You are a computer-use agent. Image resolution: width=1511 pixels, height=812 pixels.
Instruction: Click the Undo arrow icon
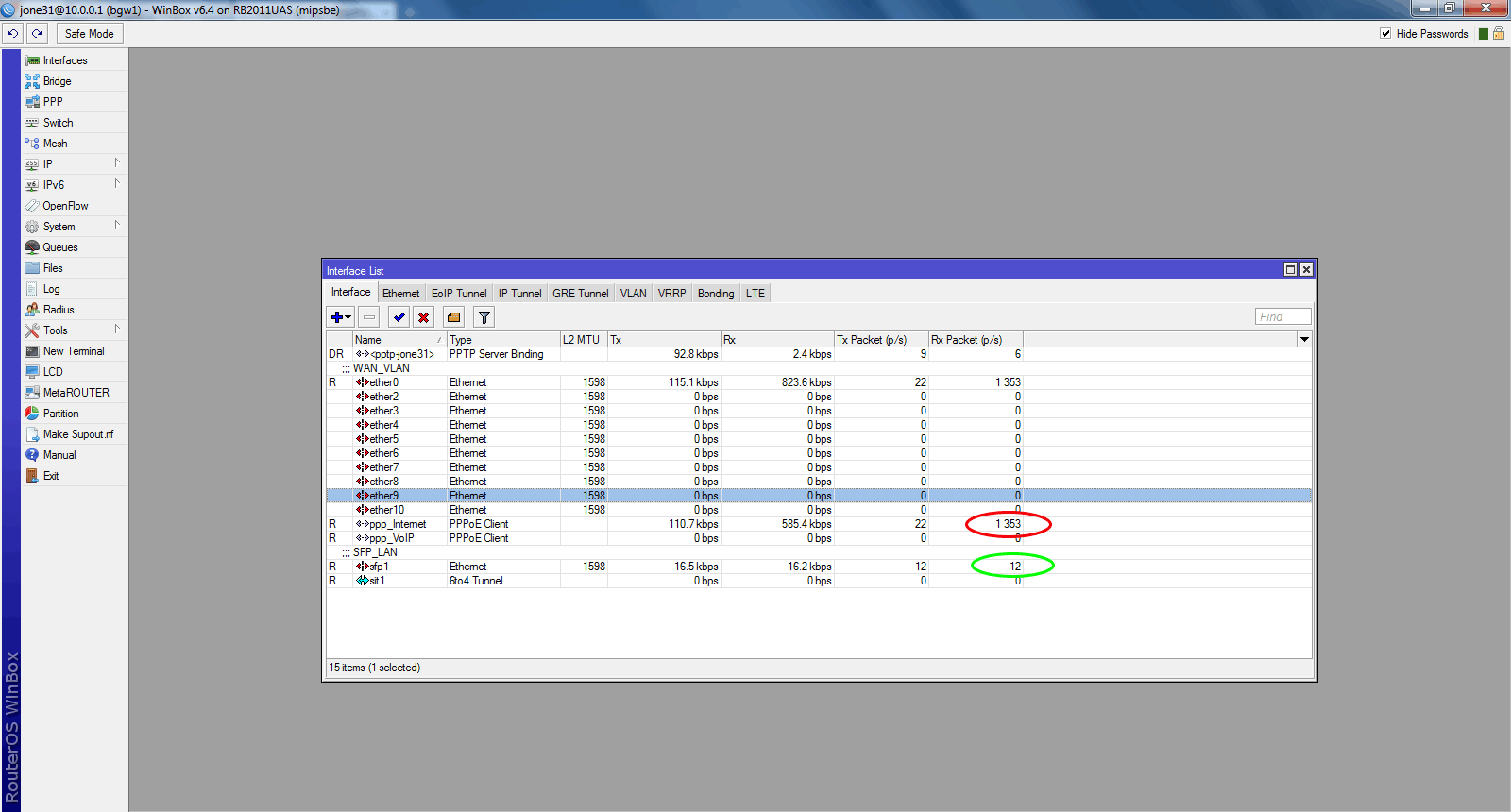pyautogui.click(x=12, y=34)
